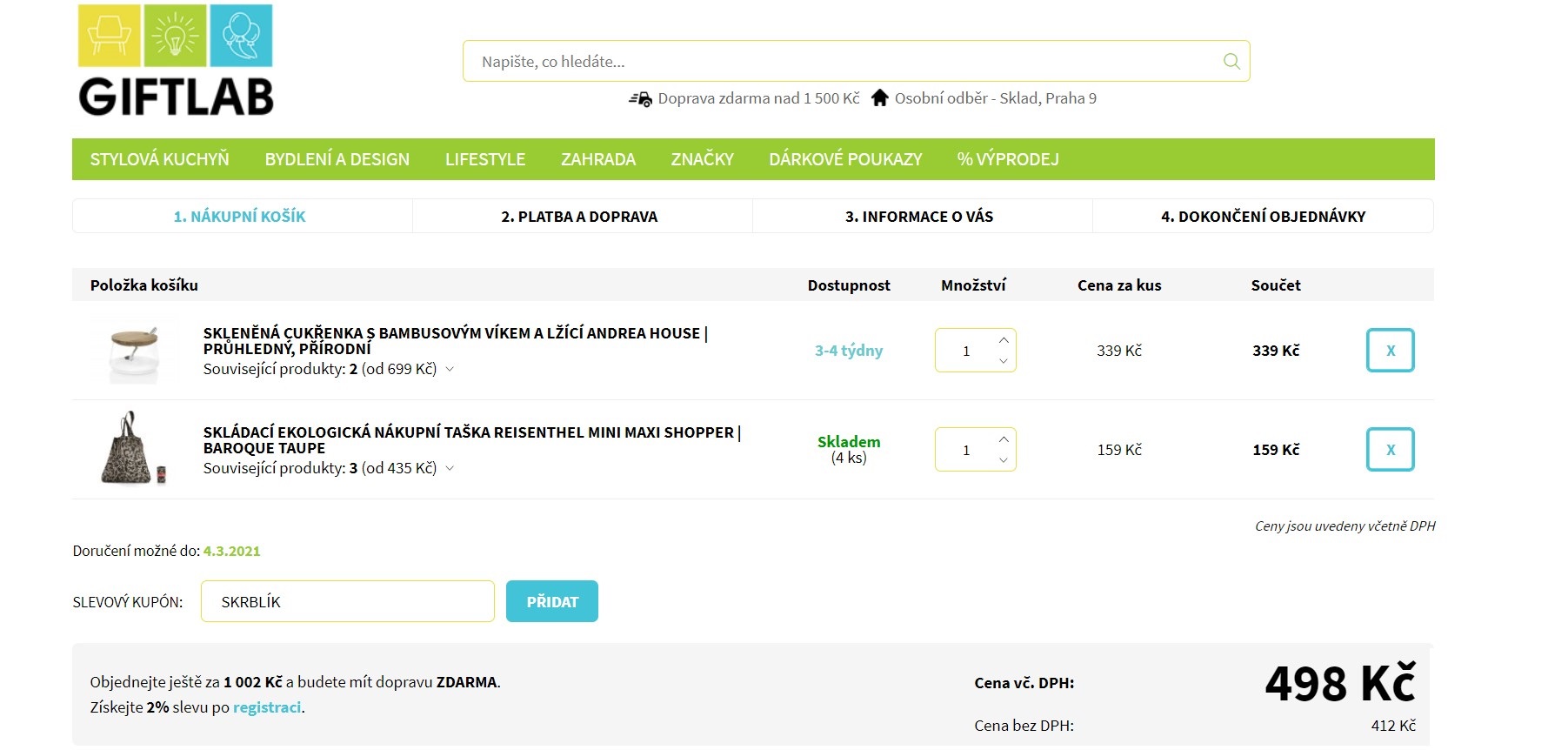Click the Množství column header
1568x750 pixels.
point(973,285)
